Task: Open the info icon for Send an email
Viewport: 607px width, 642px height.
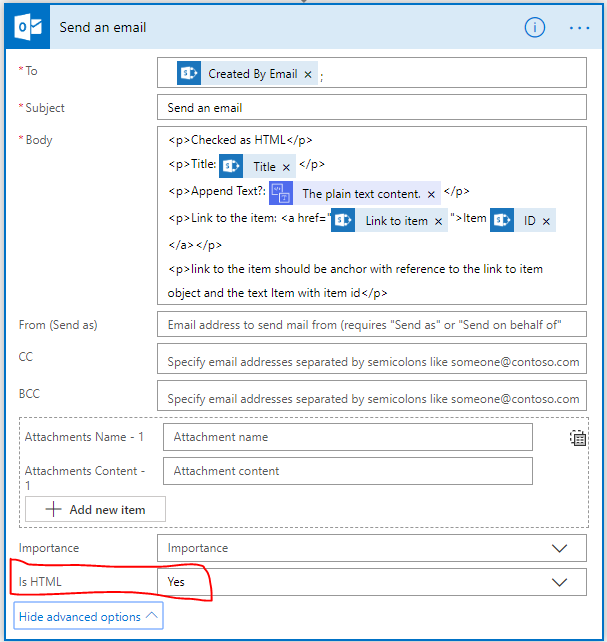Action: [x=535, y=28]
